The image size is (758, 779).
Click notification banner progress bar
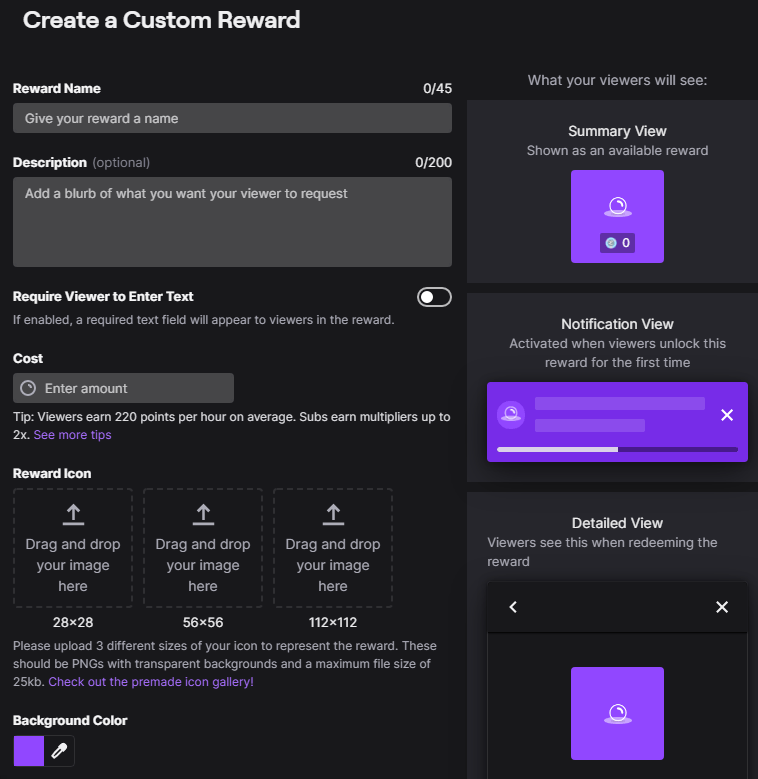click(x=617, y=450)
